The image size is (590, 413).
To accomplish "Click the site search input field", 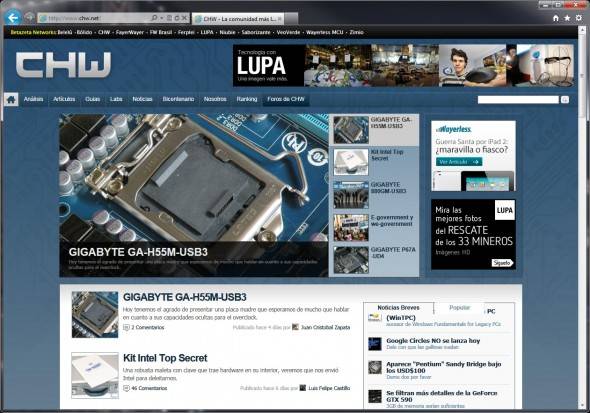I will tap(518, 100).
